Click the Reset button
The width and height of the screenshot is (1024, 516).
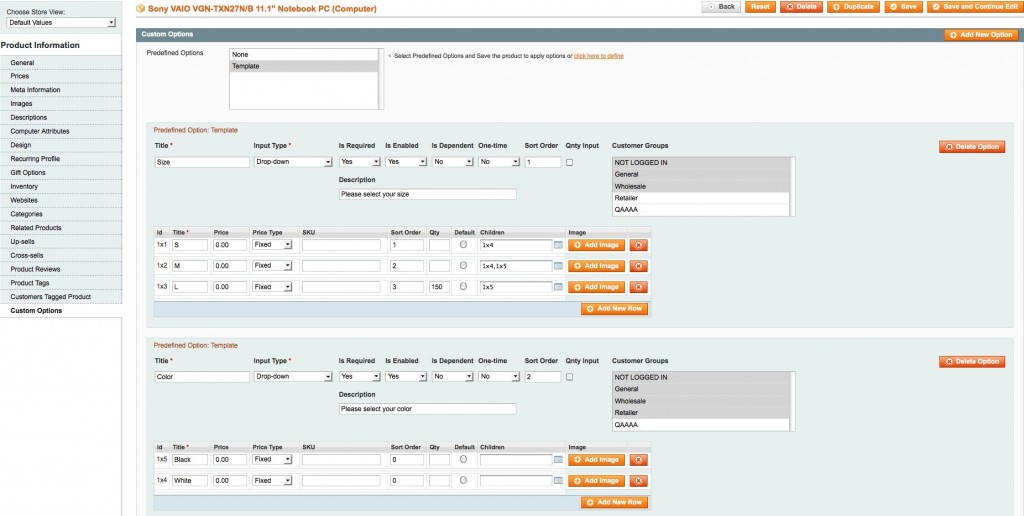click(x=760, y=7)
